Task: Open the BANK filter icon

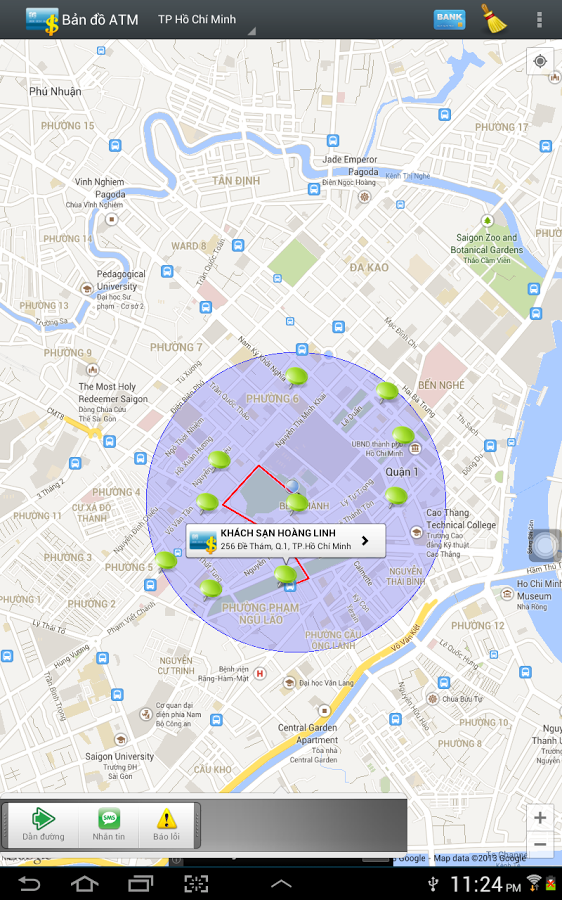Action: tap(449, 20)
